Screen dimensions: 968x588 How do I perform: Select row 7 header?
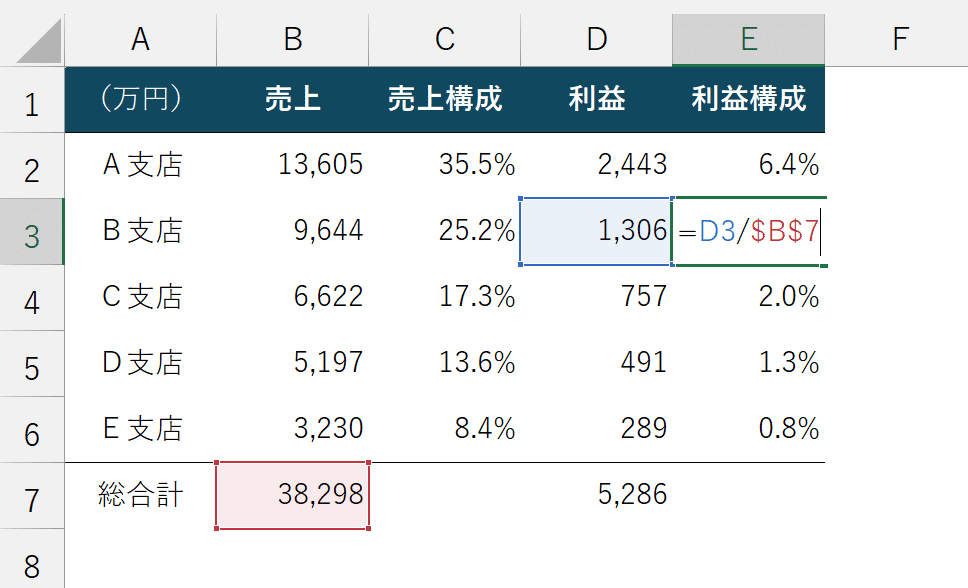point(32,496)
